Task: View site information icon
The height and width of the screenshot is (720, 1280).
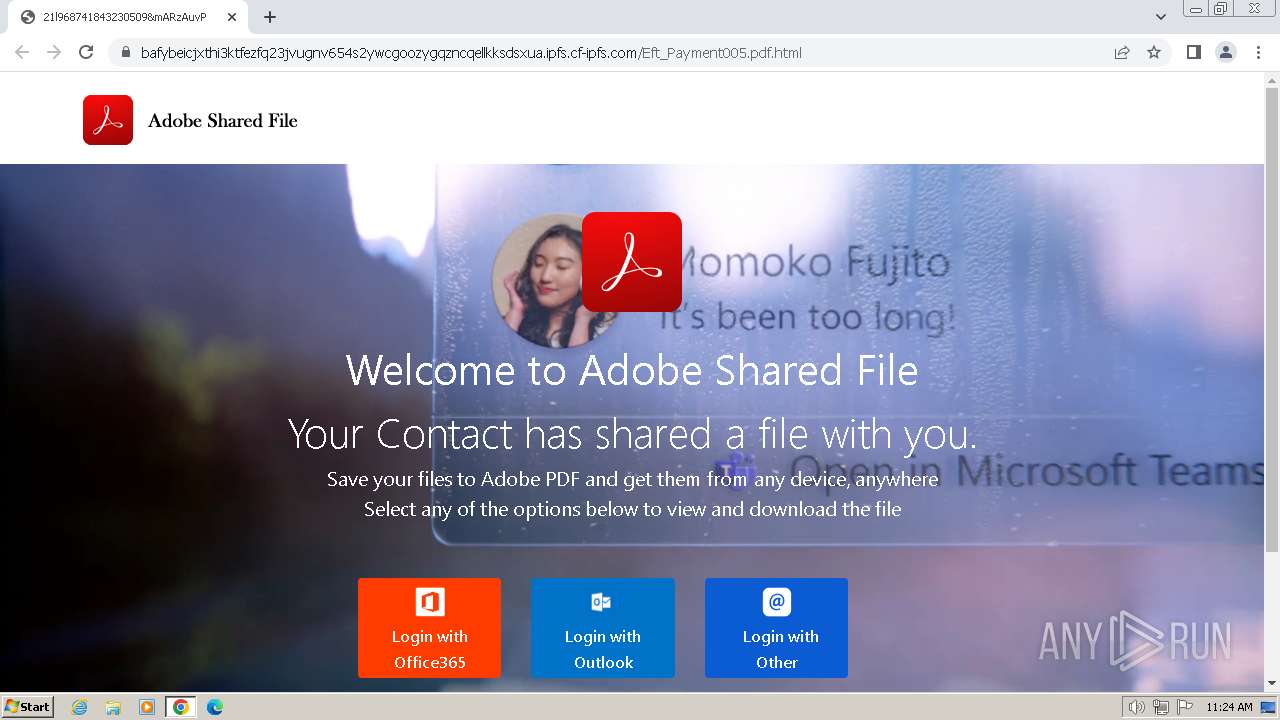Action: 126,53
